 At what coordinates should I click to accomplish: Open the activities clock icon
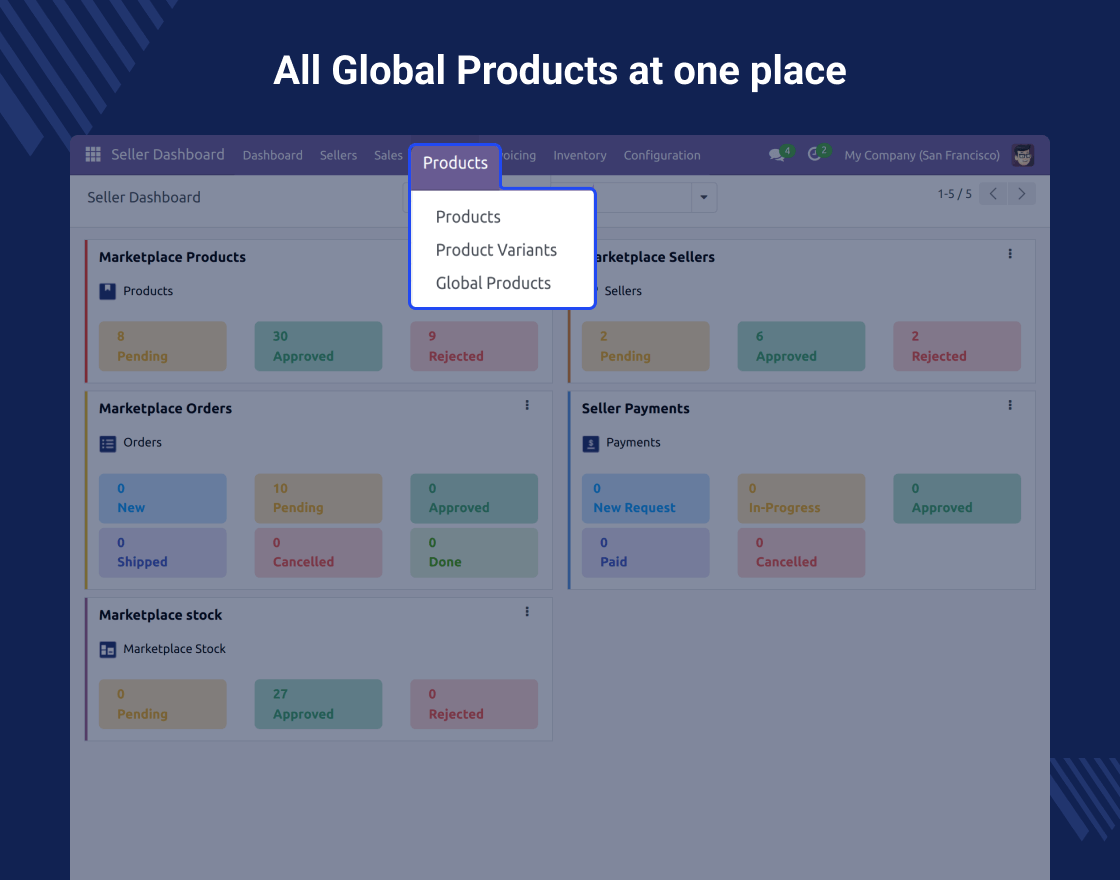(814, 154)
